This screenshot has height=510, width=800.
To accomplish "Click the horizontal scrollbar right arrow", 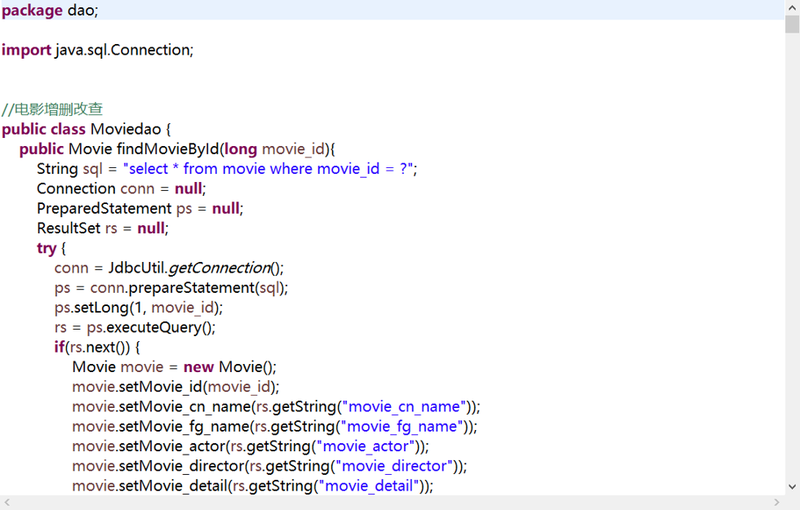I will (777, 503).
